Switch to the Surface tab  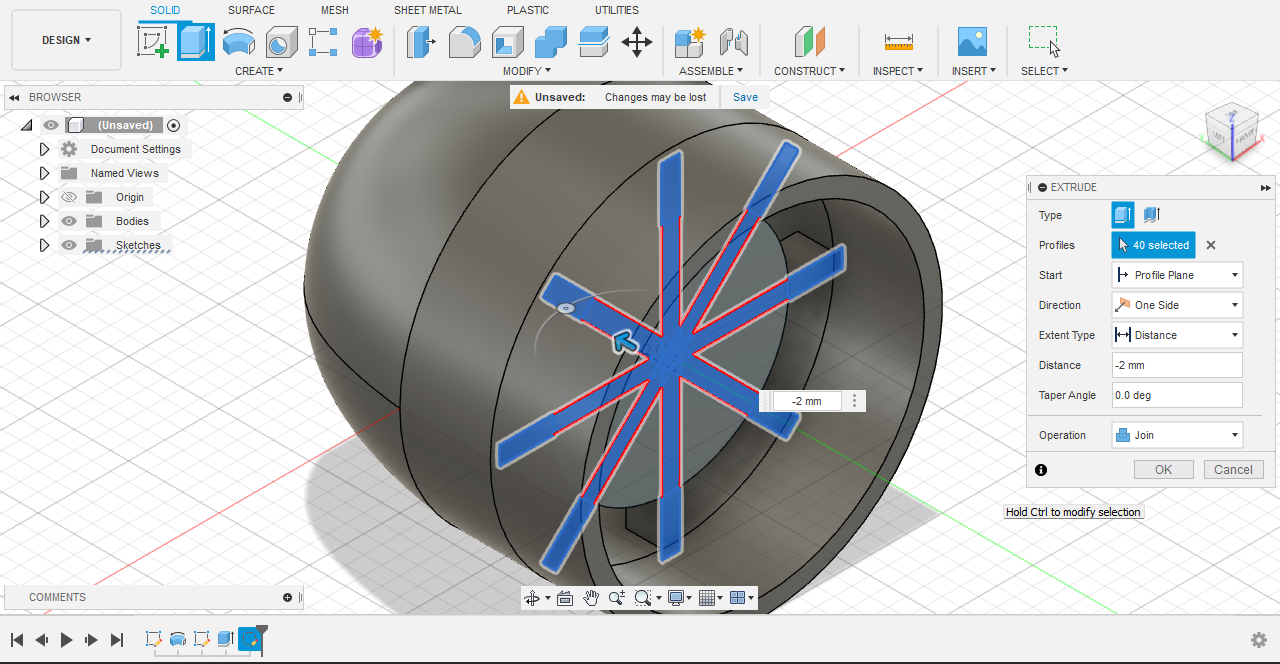pyautogui.click(x=251, y=10)
